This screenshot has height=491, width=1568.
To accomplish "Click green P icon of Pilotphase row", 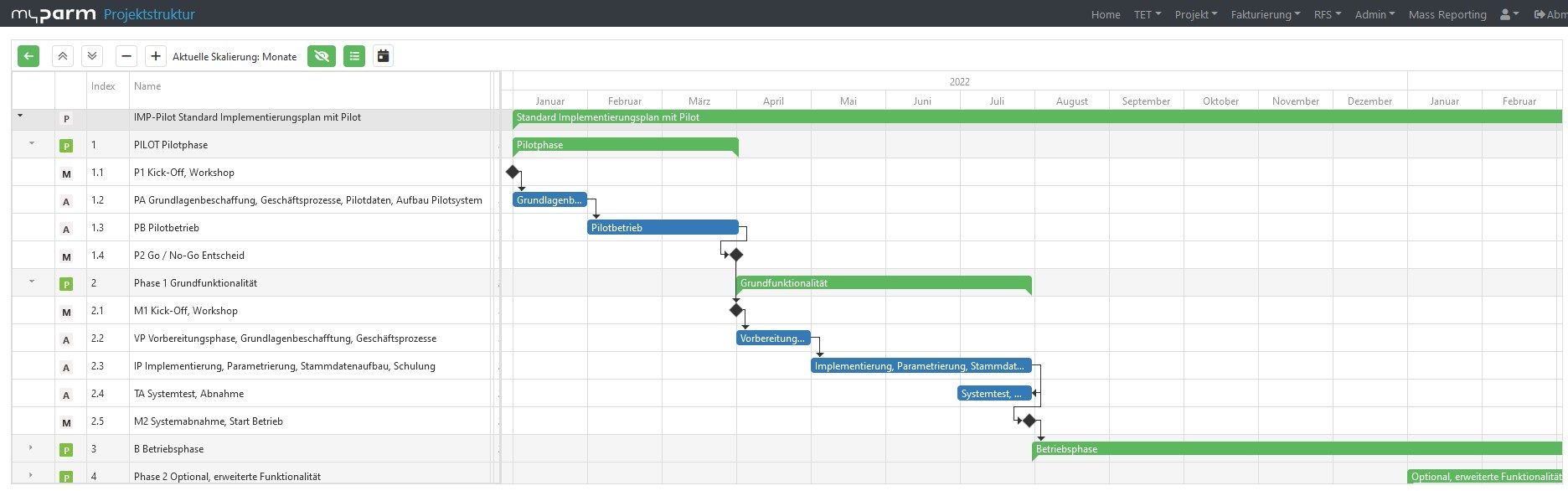I will click(66, 146).
